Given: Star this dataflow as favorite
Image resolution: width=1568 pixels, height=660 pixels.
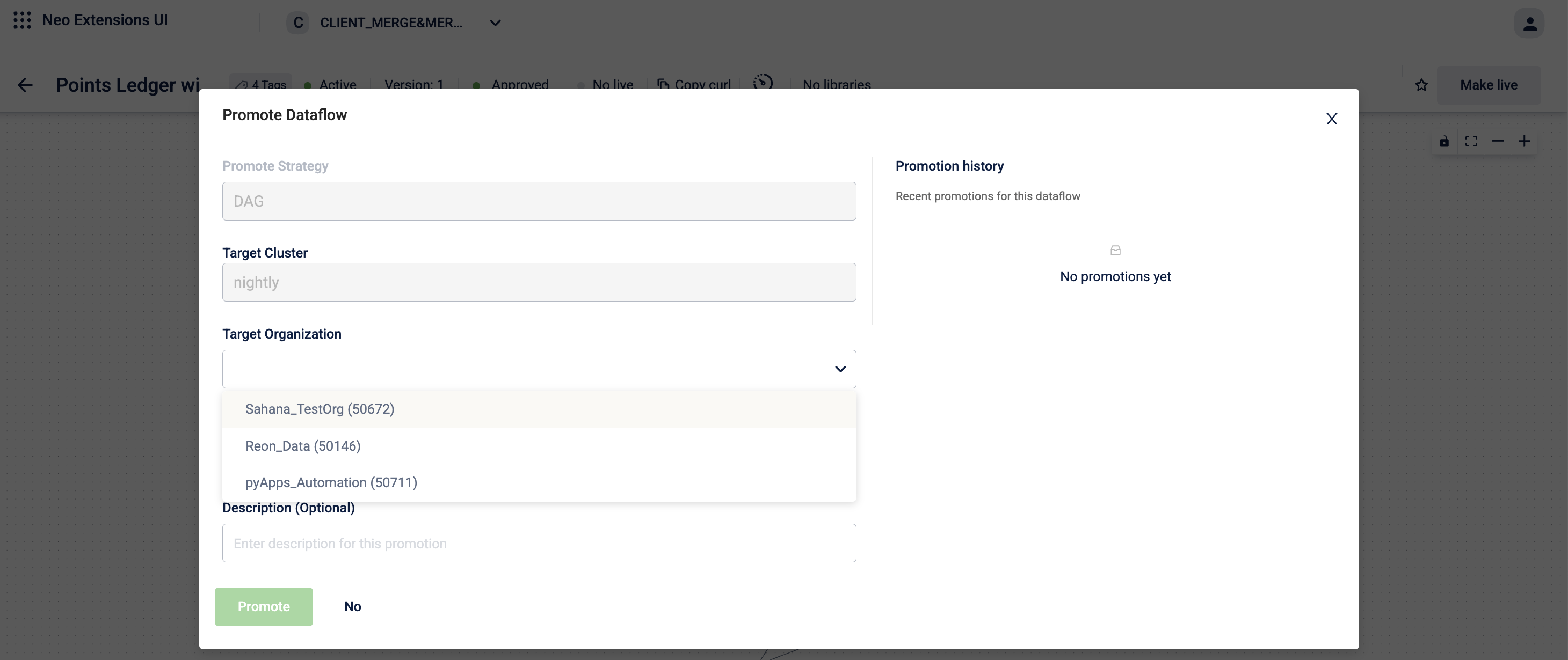Looking at the screenshot, I should pos(1421,85).
